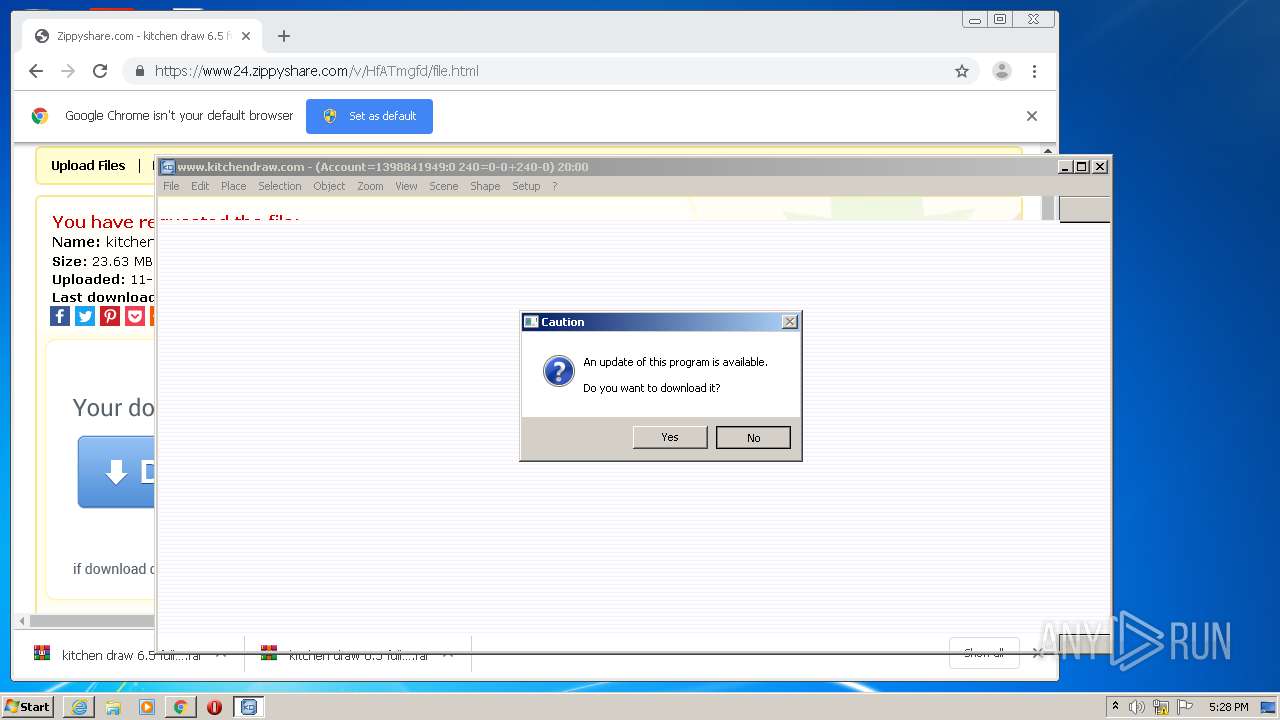Open the Zoom menu in KitchenDraw

tap(370, 186)
